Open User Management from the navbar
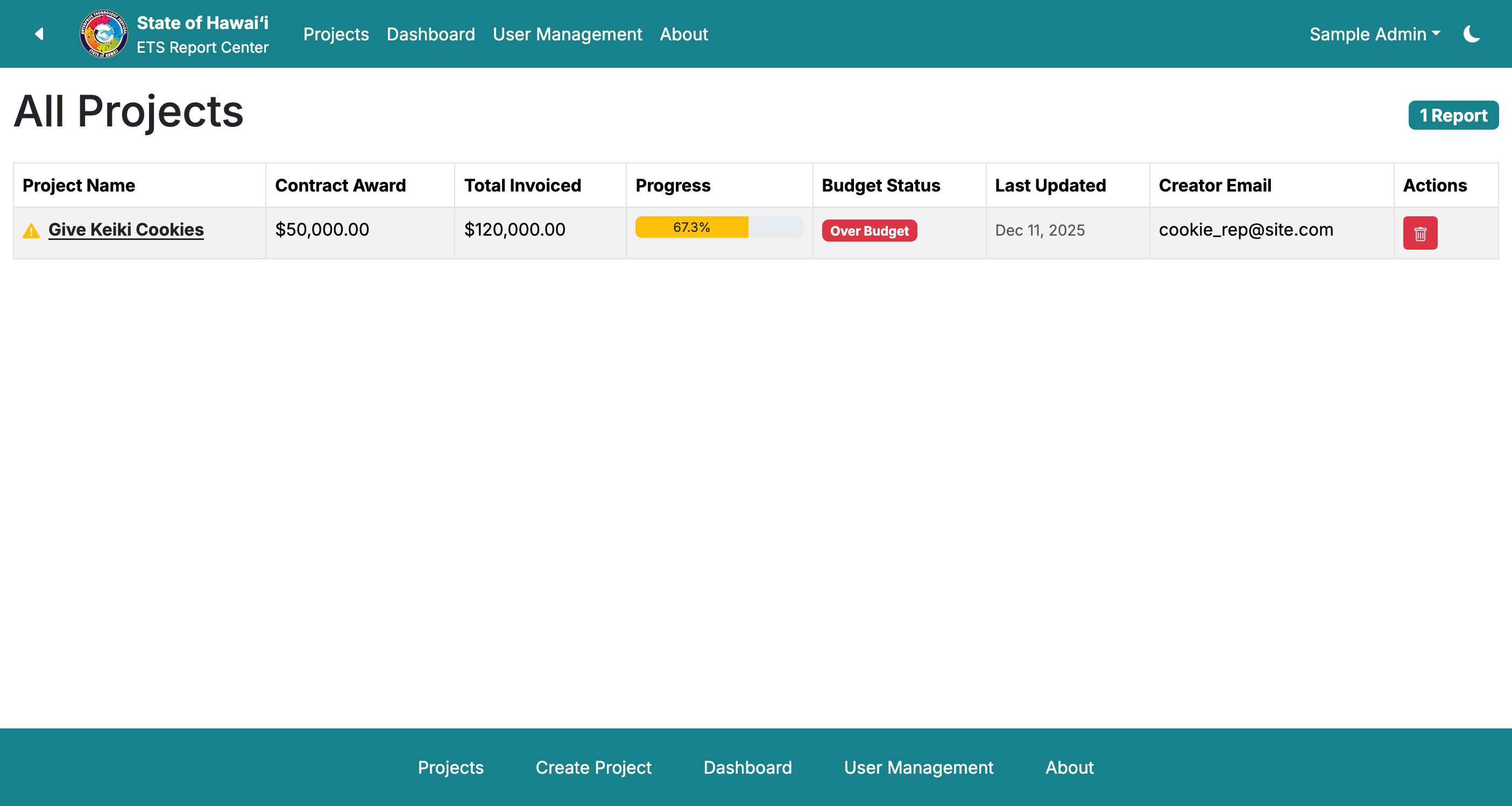 (567, 33)
